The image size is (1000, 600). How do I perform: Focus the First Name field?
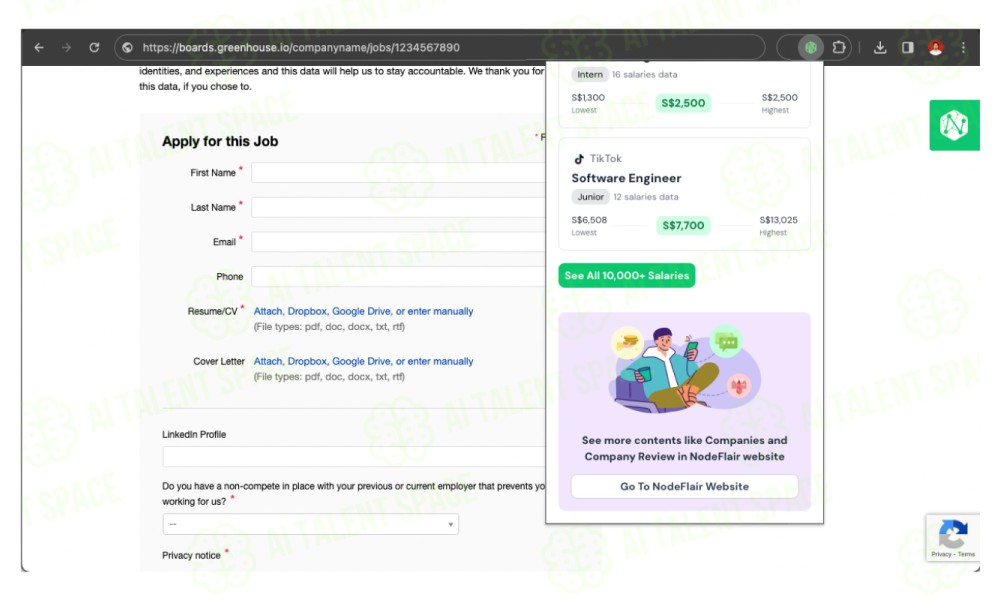(399, 173)
